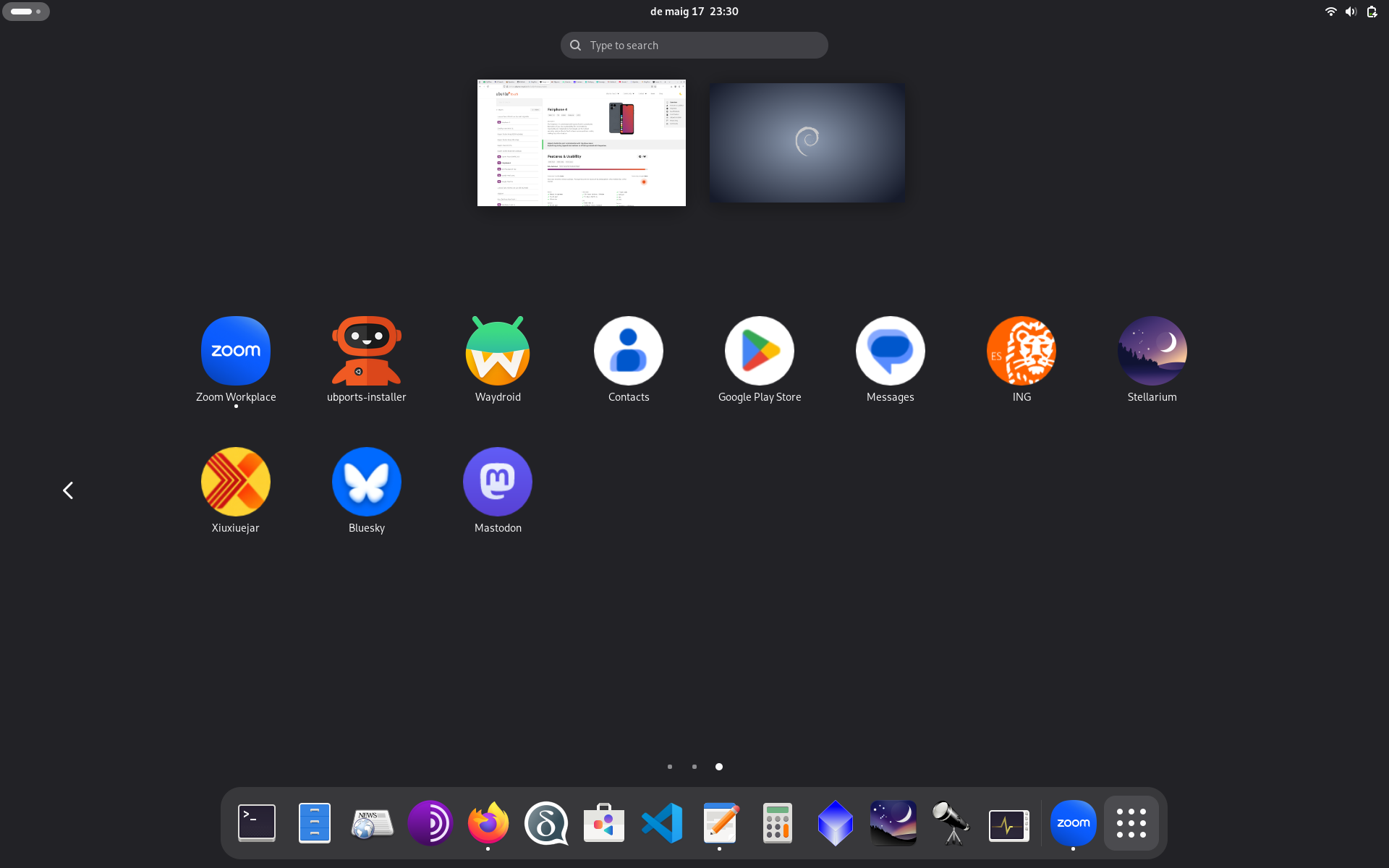Go to the previous app page arrow
The height and width of the screenshot is (868, 1389).
pos(68,490)
